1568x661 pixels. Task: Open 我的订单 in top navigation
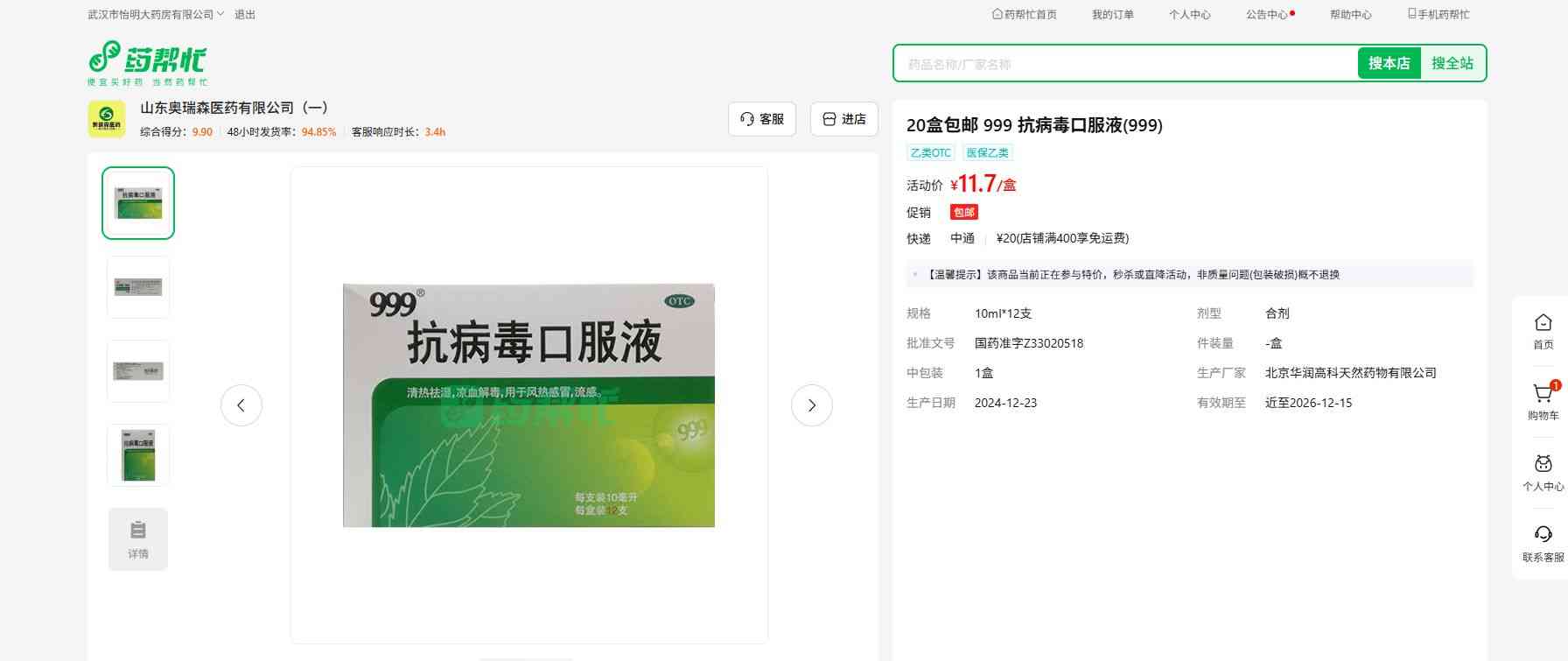pos(1112,15)
